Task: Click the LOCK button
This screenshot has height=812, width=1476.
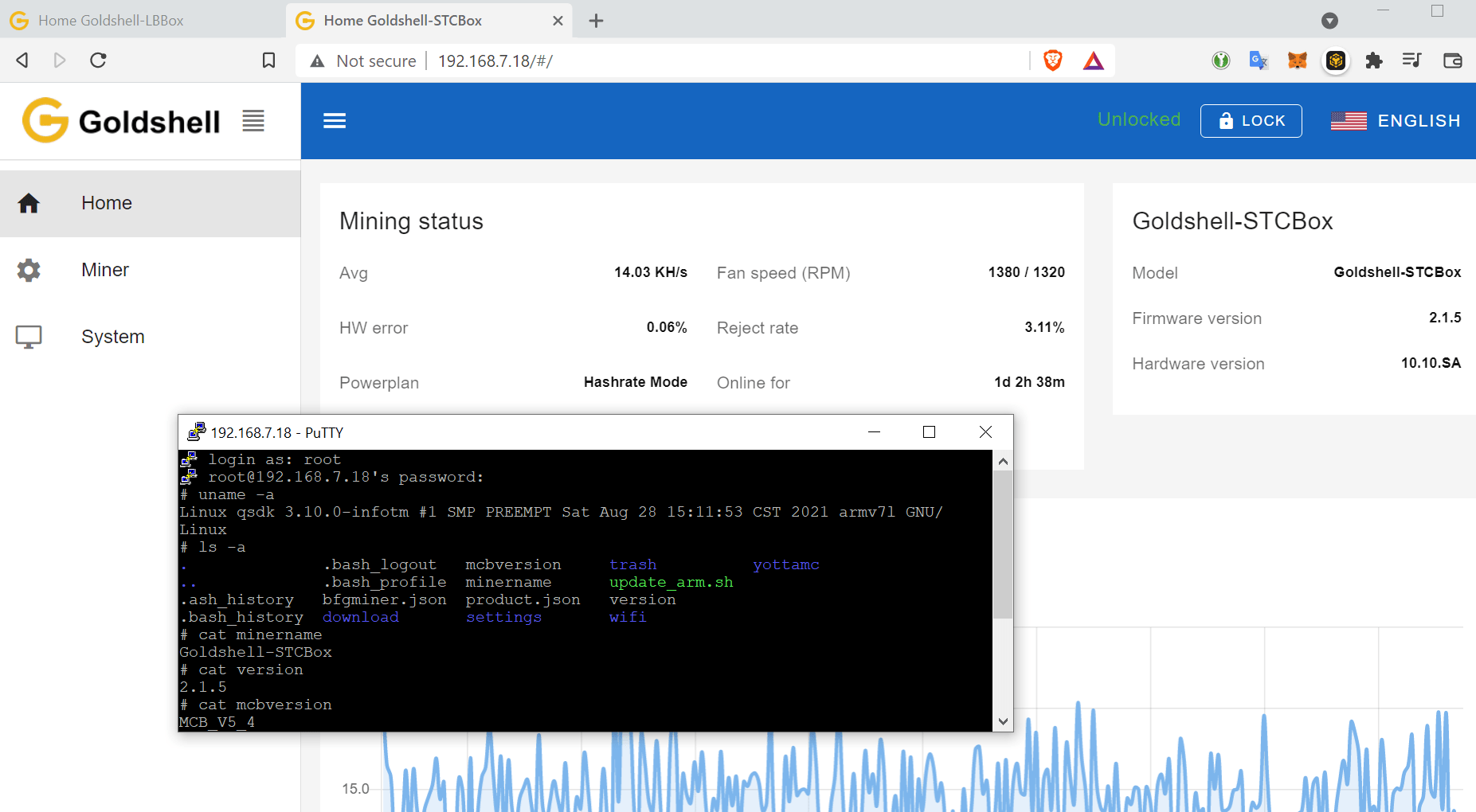Action: 1251,121
